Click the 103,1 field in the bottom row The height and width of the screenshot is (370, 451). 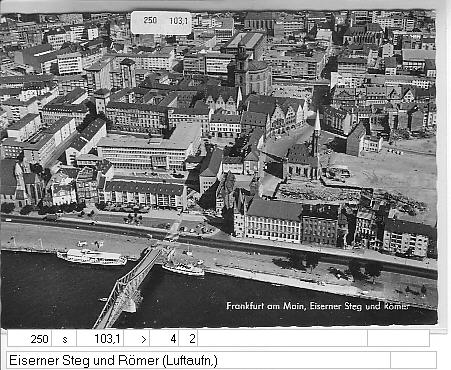click(x=100, y=339)
